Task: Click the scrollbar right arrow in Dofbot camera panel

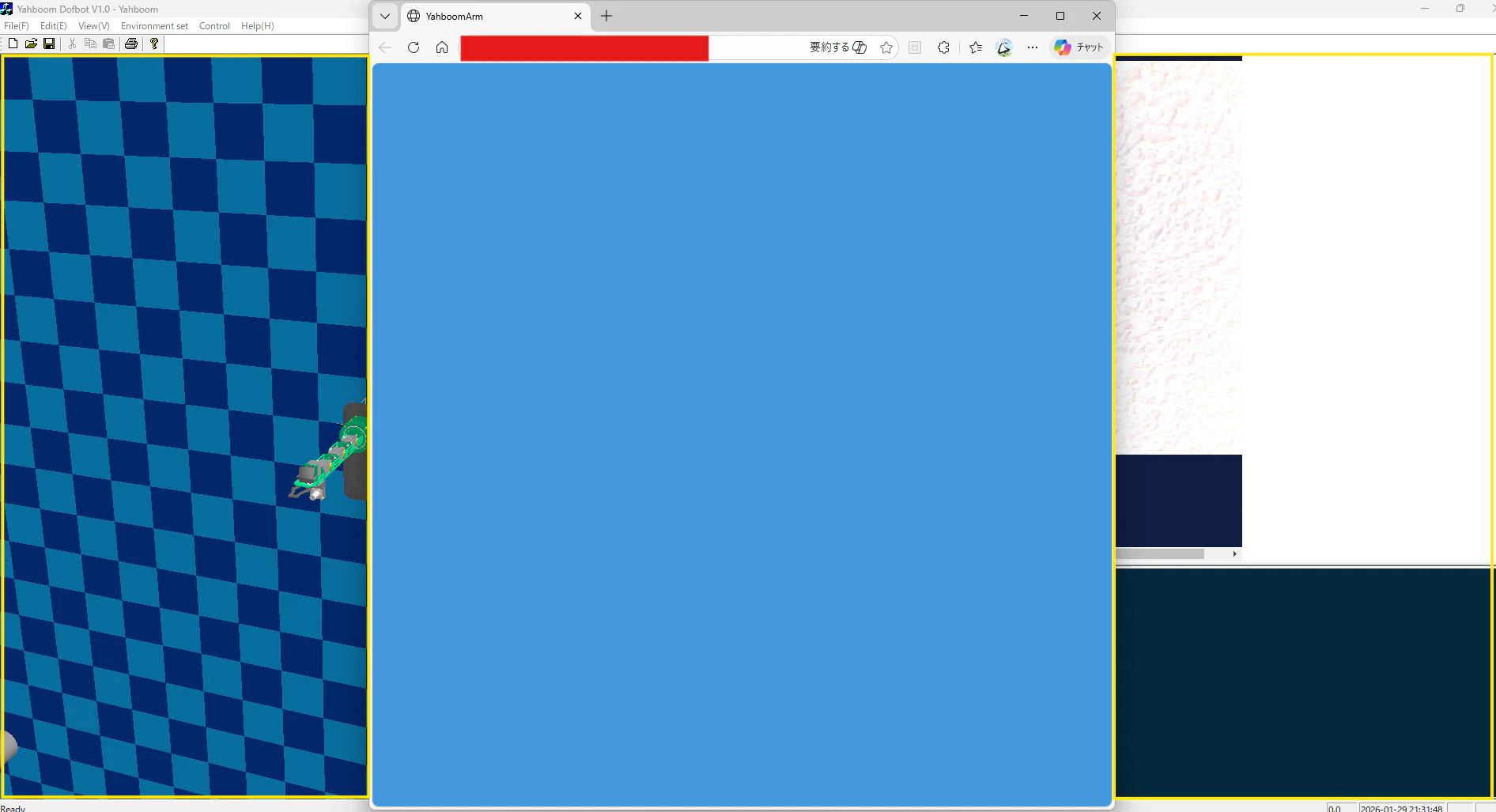Action: click(1234, 554)
